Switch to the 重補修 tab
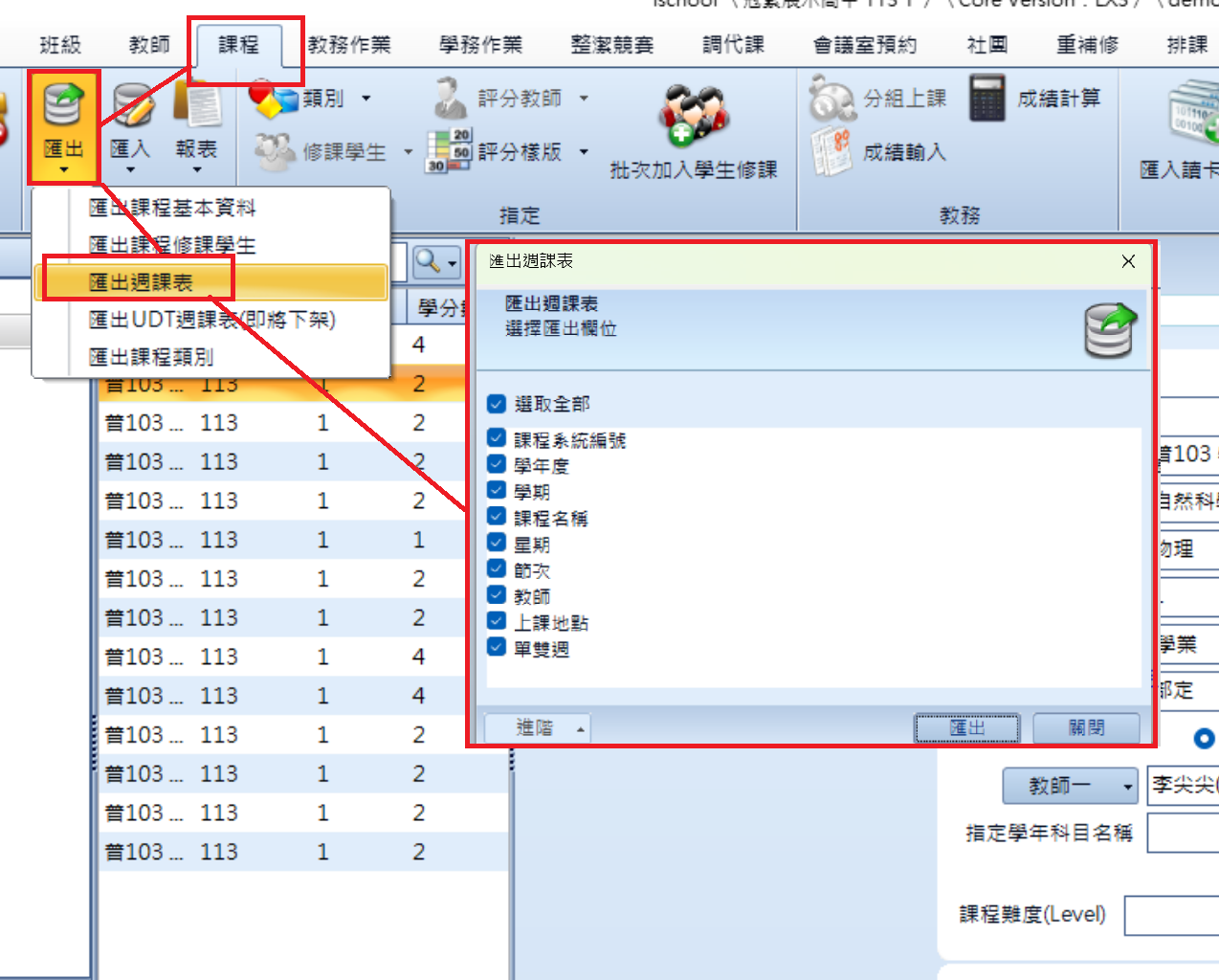This screenshot has height=980, width=1219. tap(1087, 45)
